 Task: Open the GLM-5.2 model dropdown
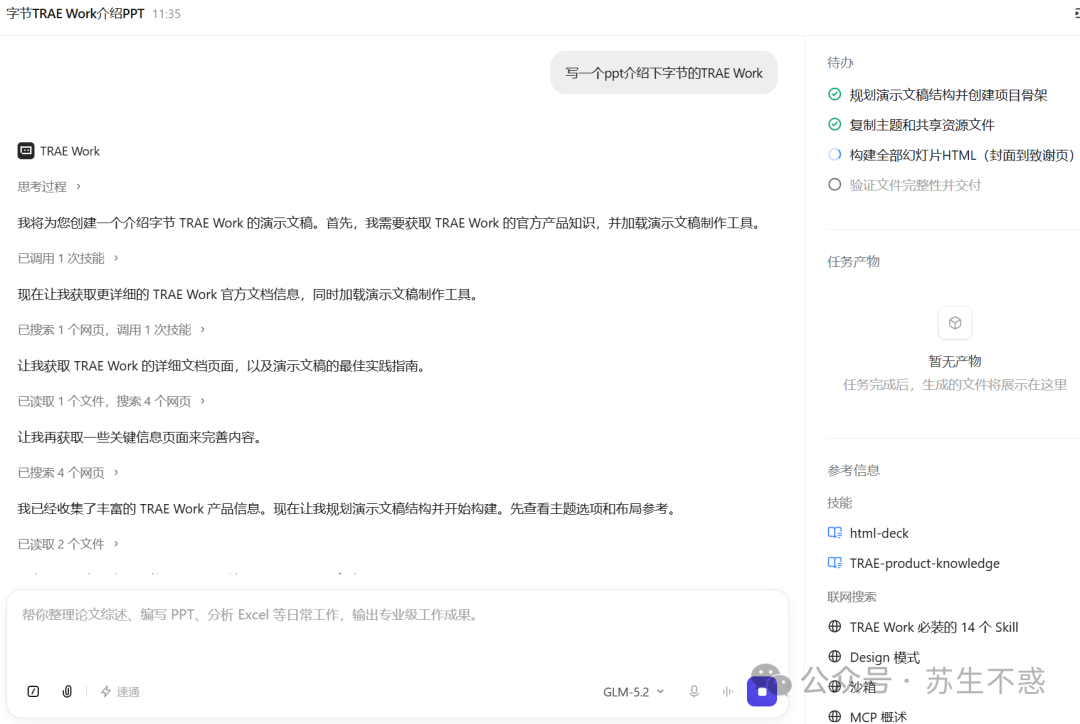coord(634,692)
